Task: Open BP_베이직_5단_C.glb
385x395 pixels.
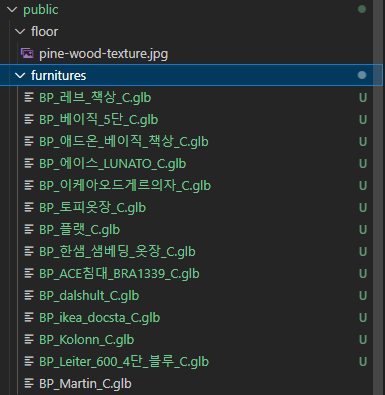Action: [99, 120]
